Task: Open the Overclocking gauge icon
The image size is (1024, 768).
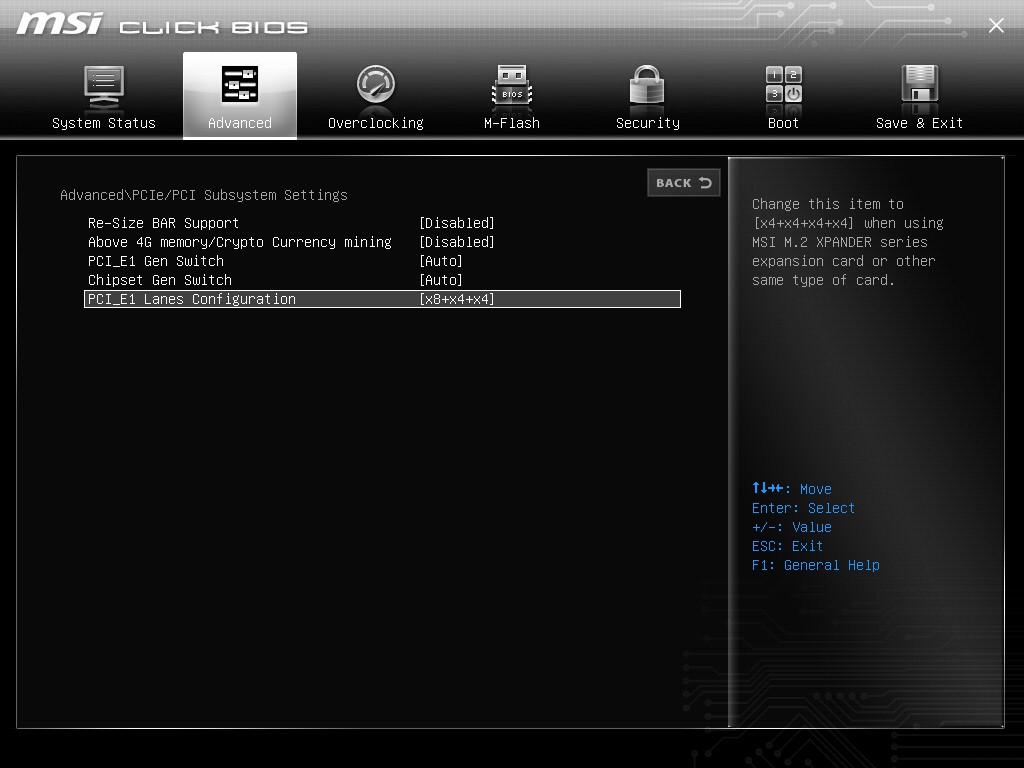Action: tap(376, 84)
